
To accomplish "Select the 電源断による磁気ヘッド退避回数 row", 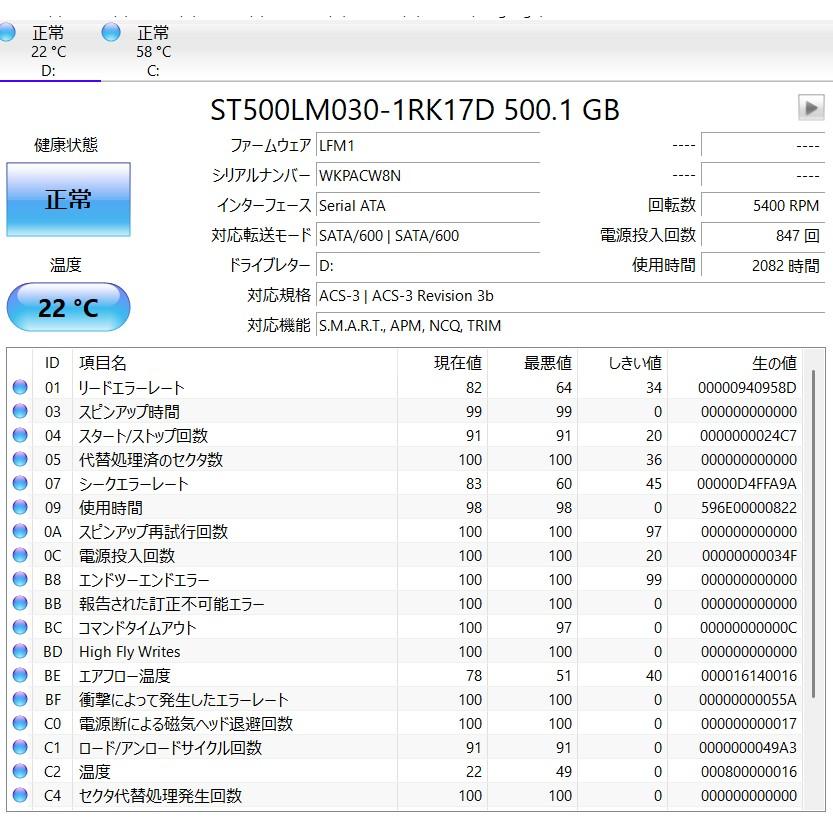I will tap(406, 724).
